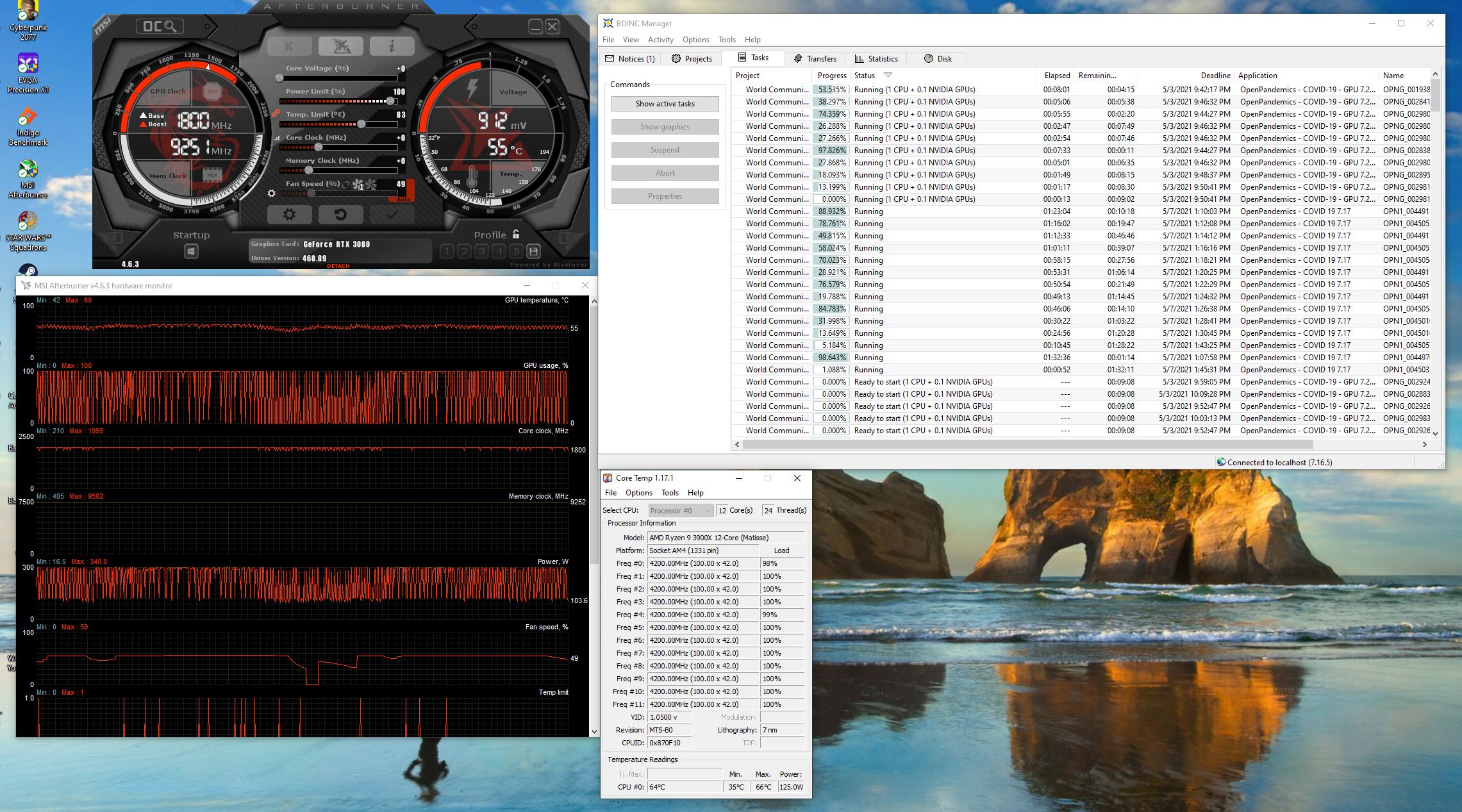Click the Power Limit slider handle
1462x812 pixels.
pyautogui.click(x=390, y=101)
